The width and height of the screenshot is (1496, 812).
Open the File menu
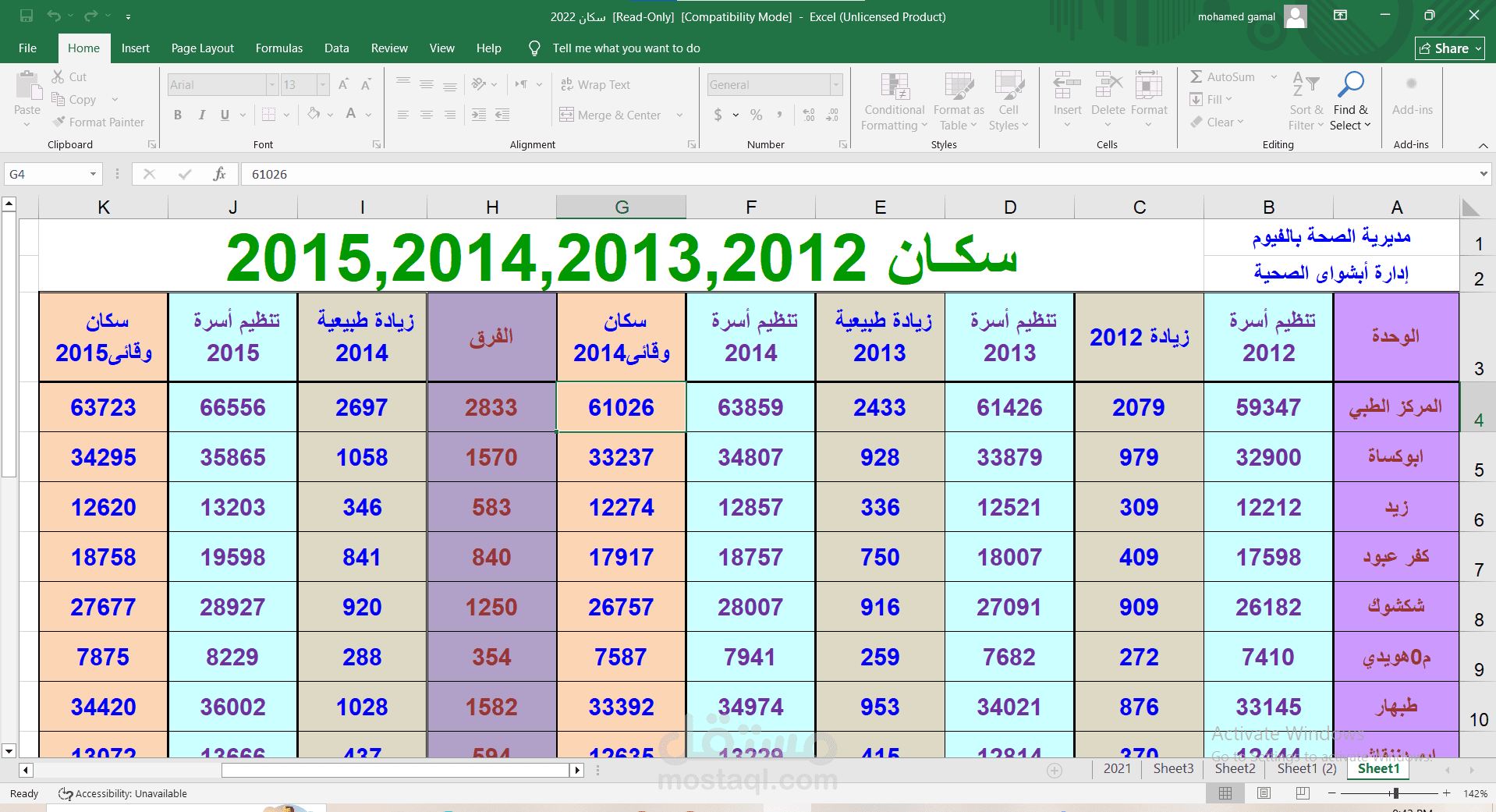[27, 48]
